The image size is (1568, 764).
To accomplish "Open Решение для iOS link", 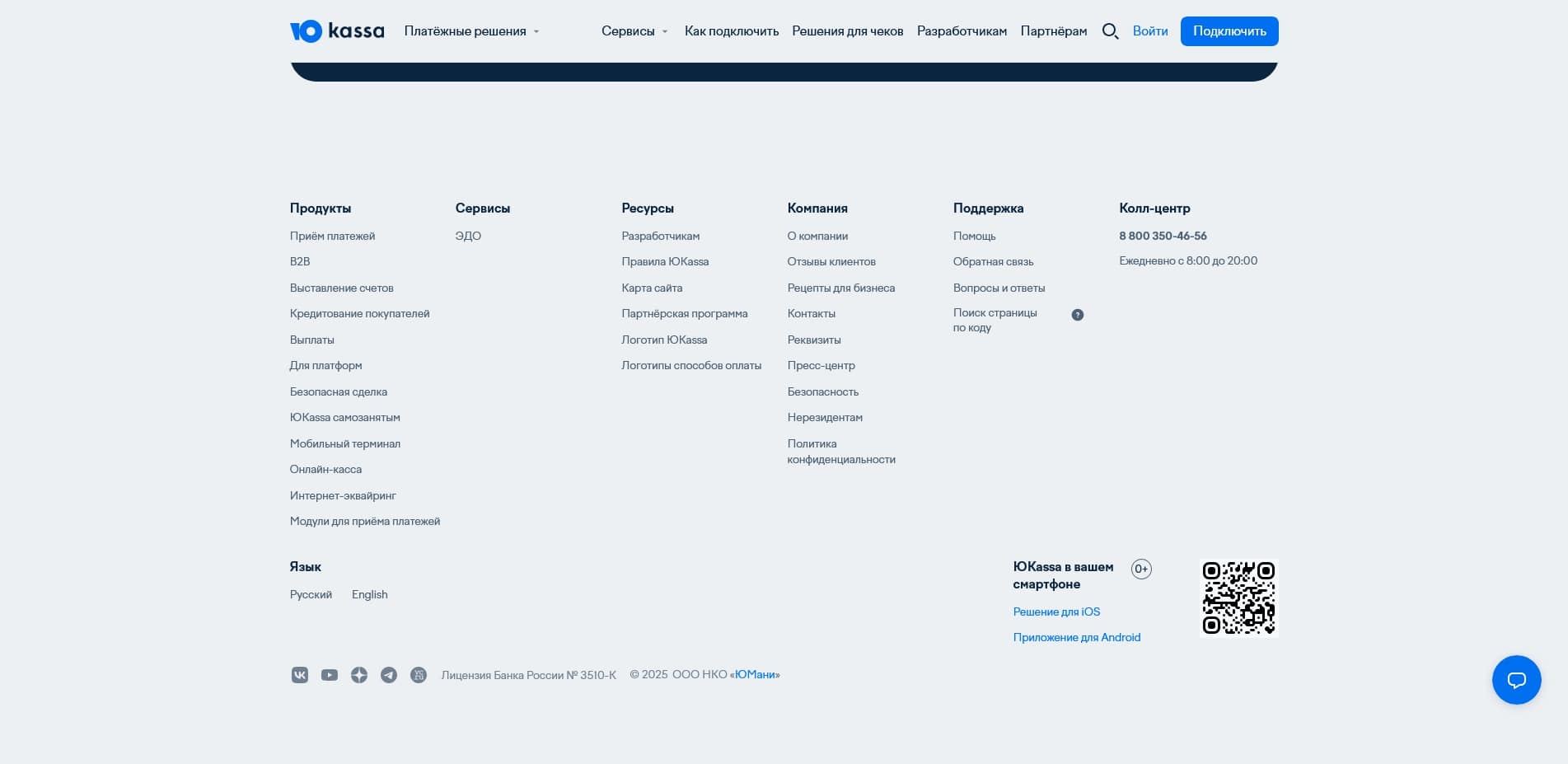I will click(x=1056, y=612).
